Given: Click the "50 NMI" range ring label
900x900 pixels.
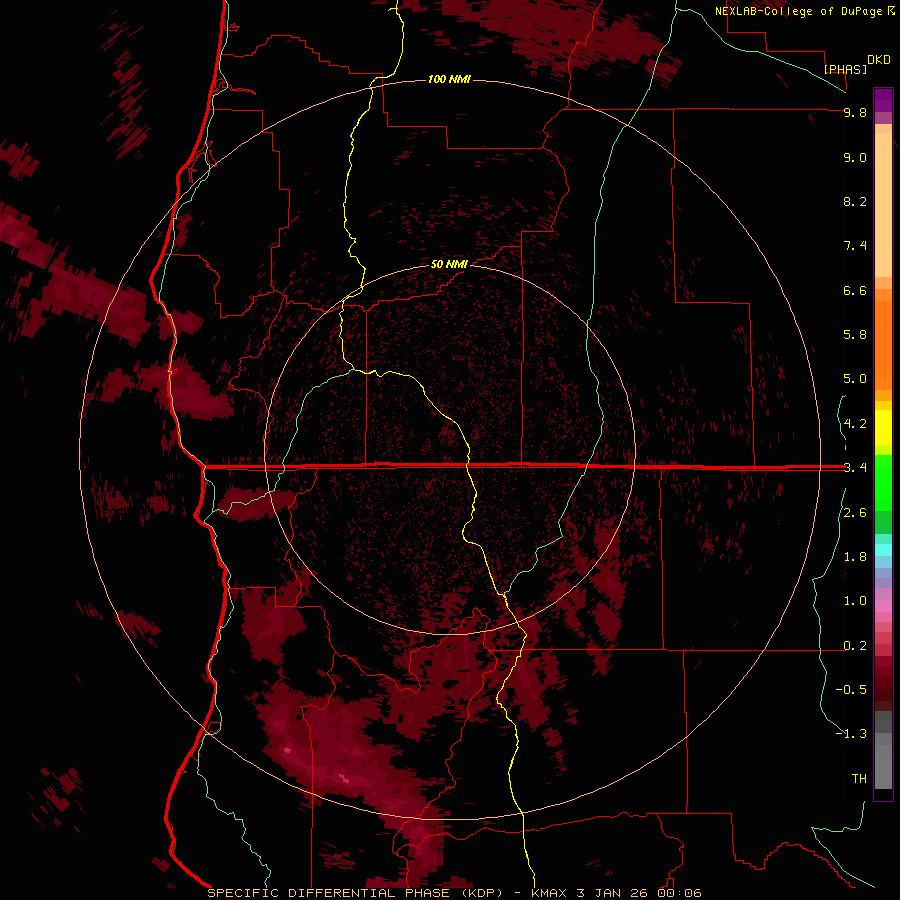Looking at the screenshot, I should click(x=449, y=264).
